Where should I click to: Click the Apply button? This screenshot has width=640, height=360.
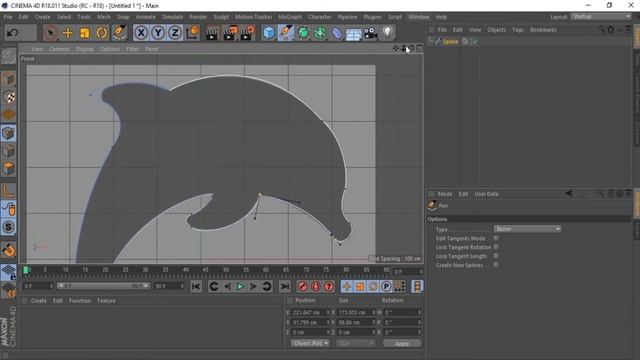(x=402, y=343)
